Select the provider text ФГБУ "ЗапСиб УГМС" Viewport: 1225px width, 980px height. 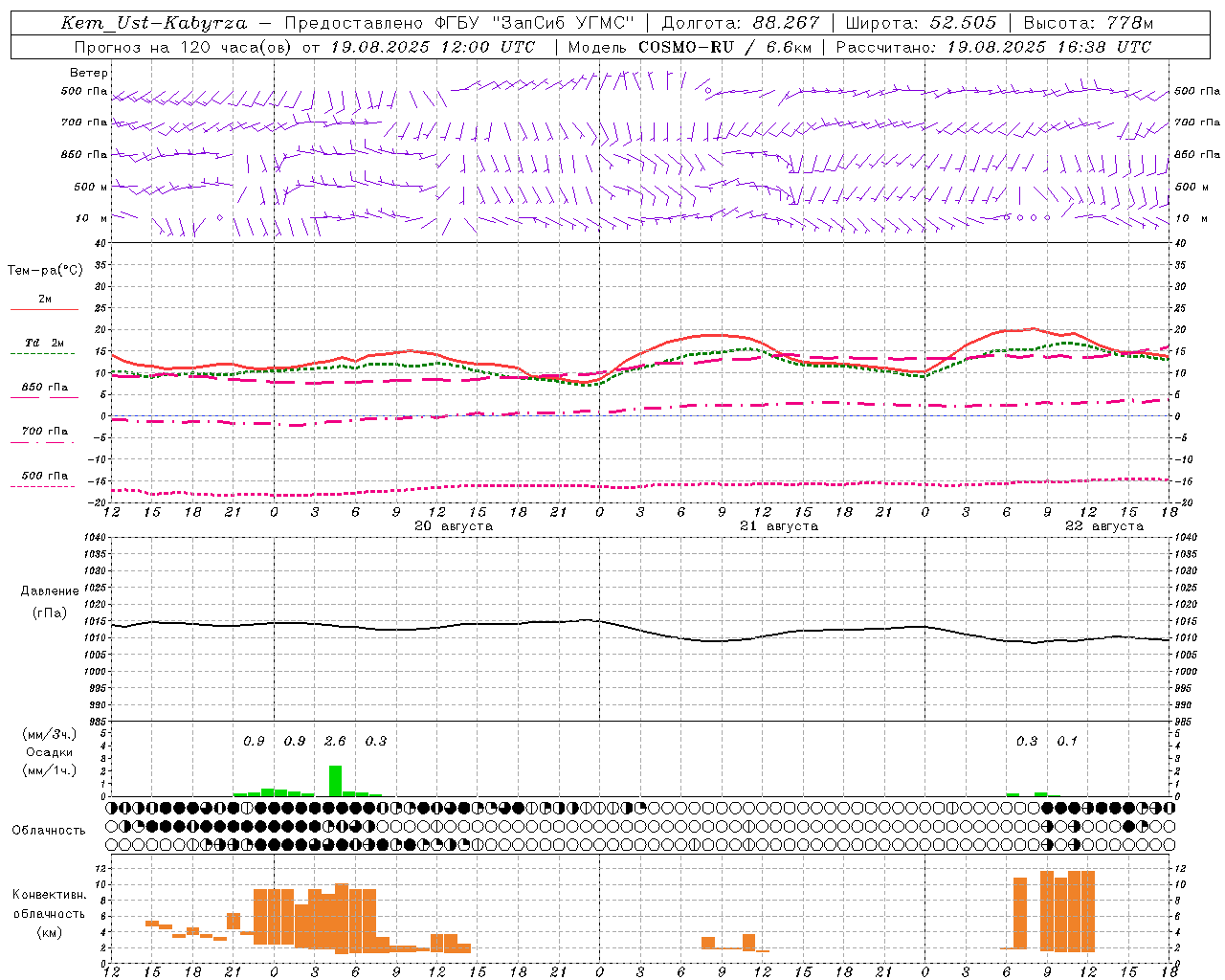point(535,23)
